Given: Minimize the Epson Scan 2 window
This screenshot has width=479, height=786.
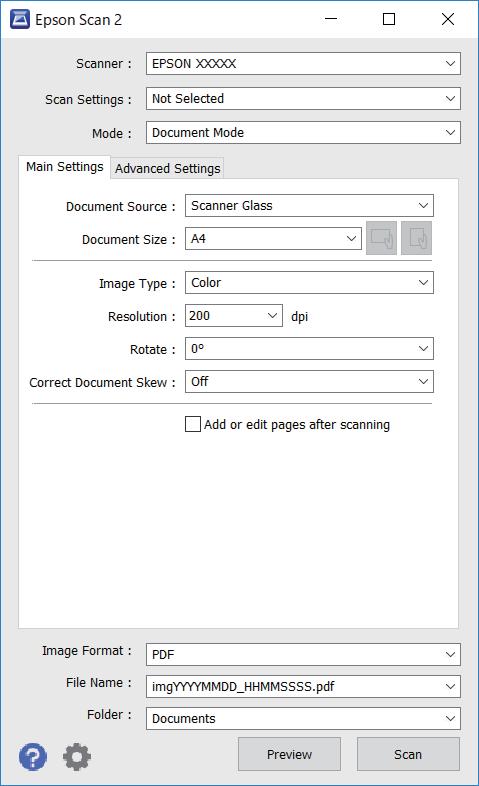Looking at the screenshot, I should coord(331,19).
